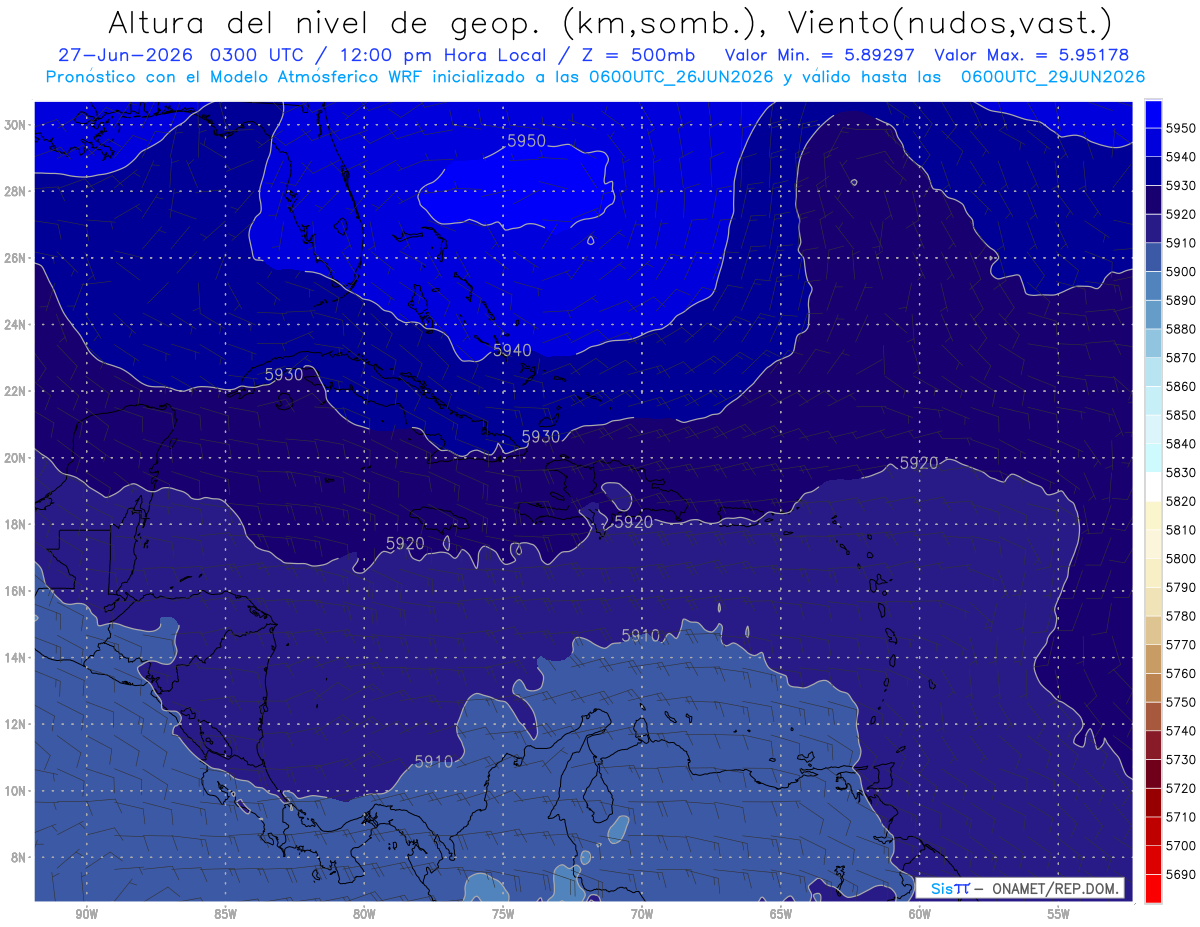Screen dimensions: 1200x927
Task: Click the 5910 contour label north of Venezuela
Action: coord(641,635)
